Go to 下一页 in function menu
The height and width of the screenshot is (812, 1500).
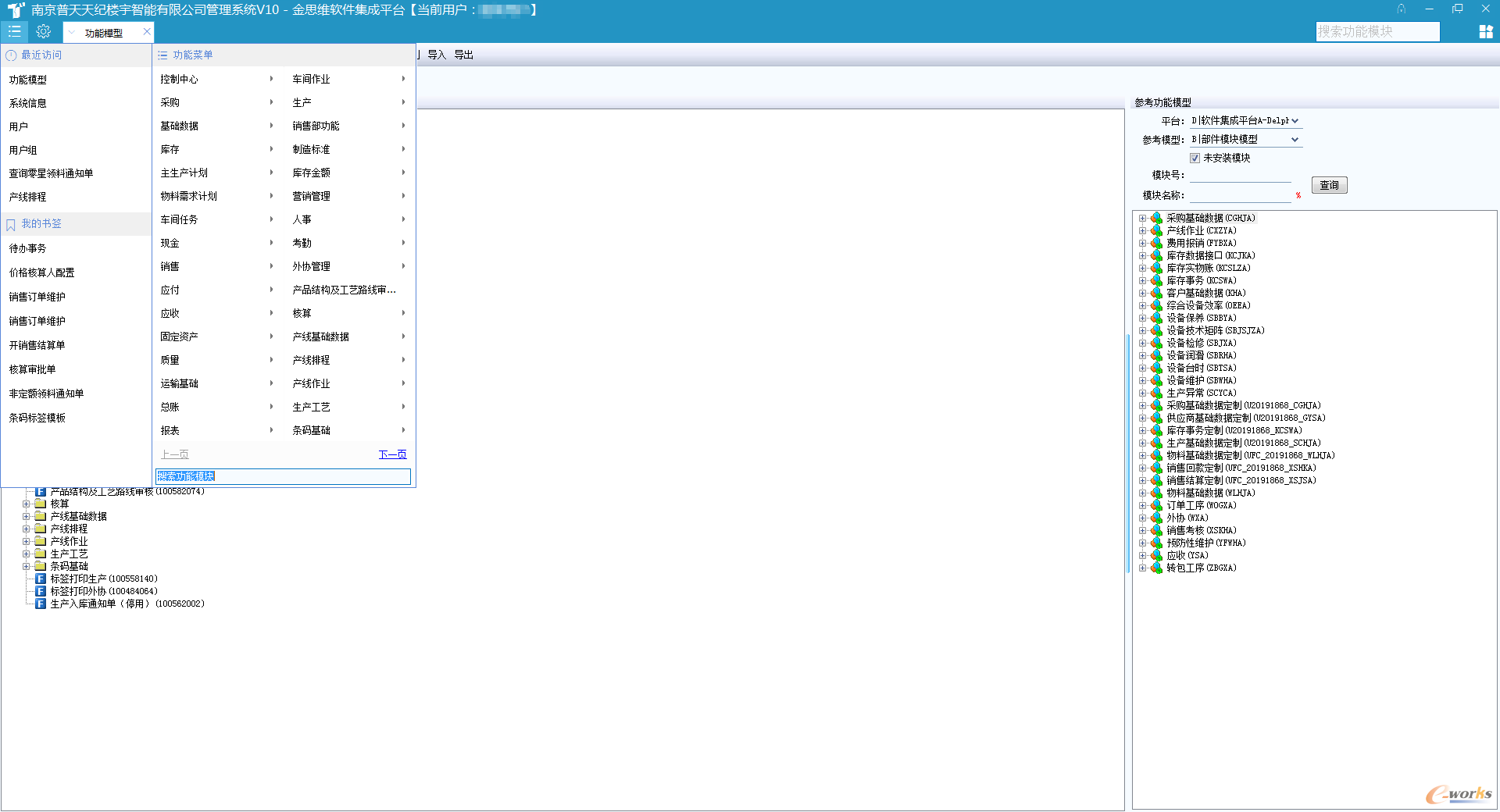click(x=392, y=454)
